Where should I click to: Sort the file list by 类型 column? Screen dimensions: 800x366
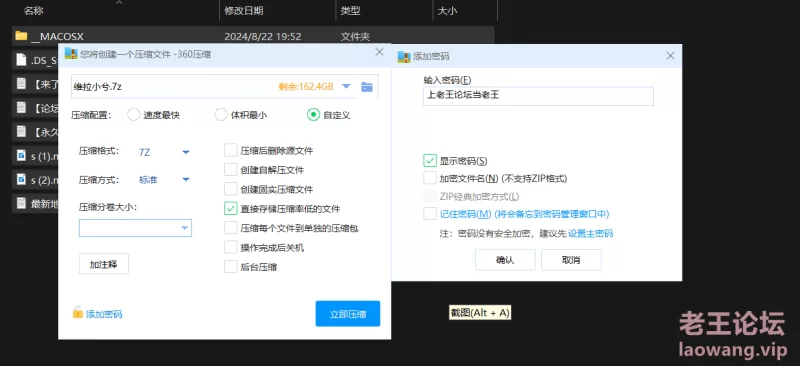[x=351, y=10]
